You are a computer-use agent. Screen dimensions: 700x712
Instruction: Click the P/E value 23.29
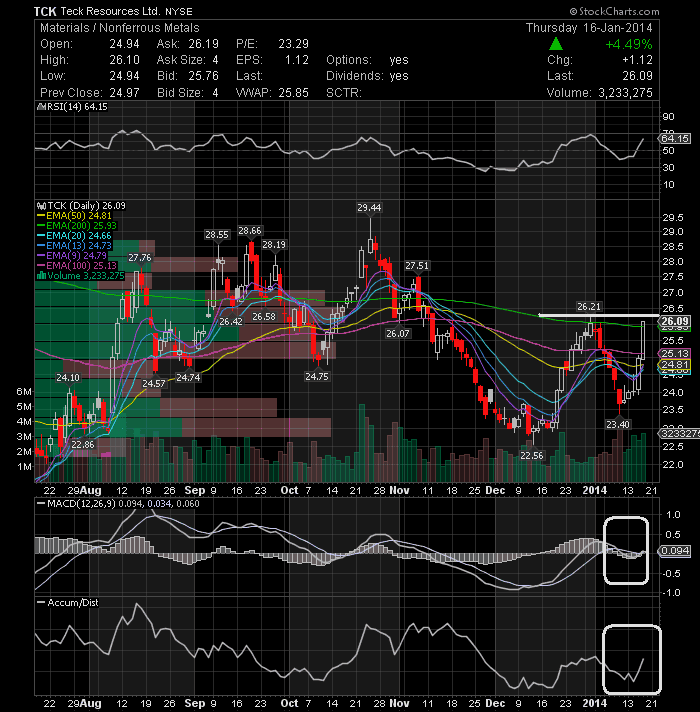293,44
